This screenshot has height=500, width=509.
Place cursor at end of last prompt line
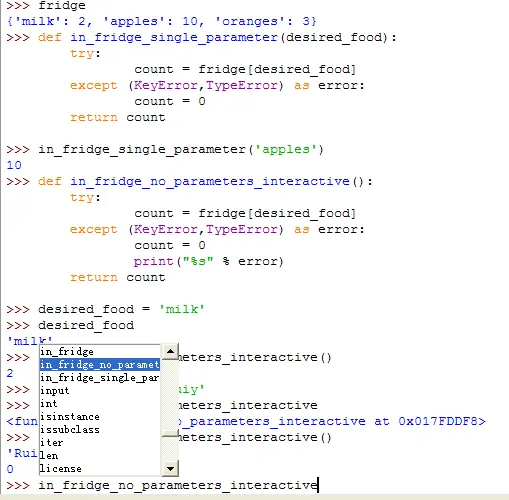pyautogui.click(x=318, y=485)
